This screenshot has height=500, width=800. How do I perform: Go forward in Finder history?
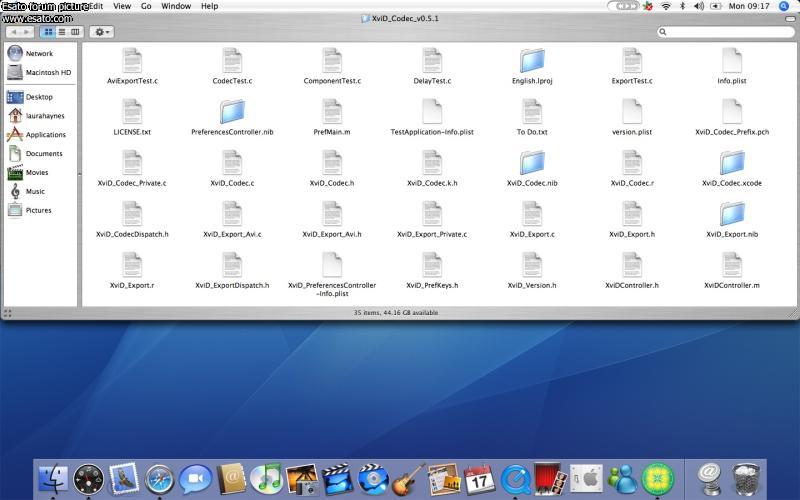(27, 32)
